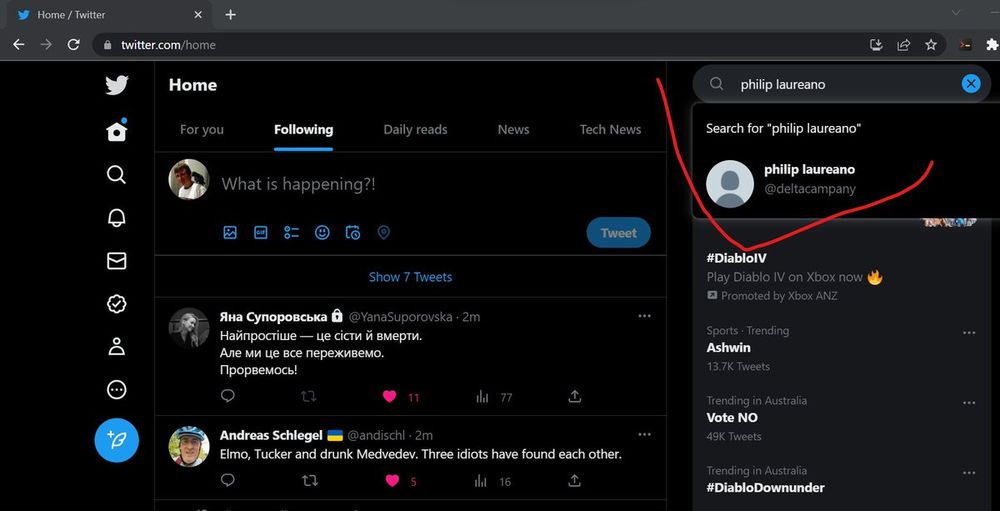The height and width of the screenshot is (511, 1000).
Task: Schedule tweet calendar icon
Action: 353,233
